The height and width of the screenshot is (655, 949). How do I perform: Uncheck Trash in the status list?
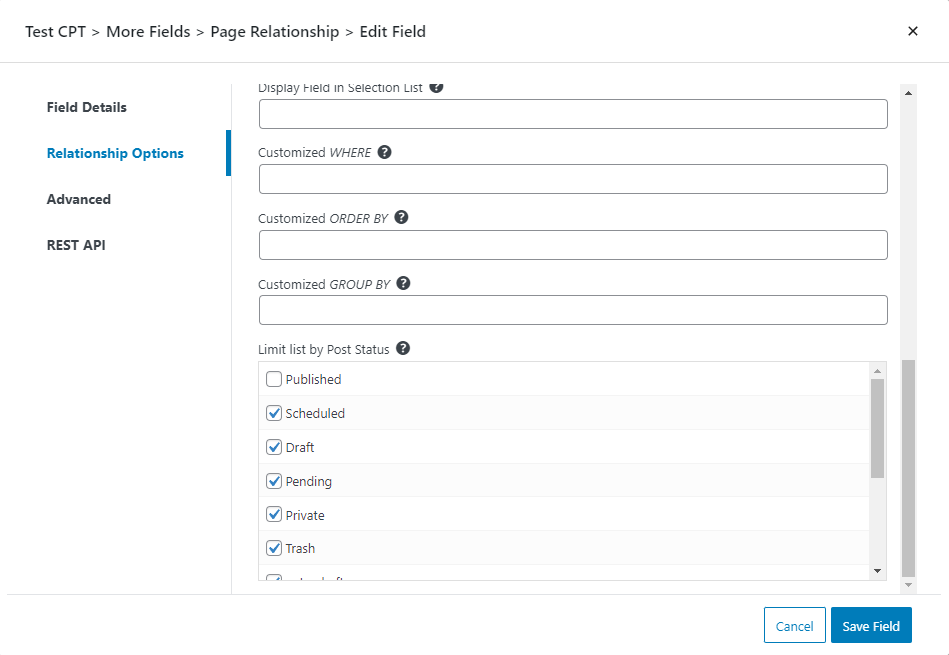[274, 548]
